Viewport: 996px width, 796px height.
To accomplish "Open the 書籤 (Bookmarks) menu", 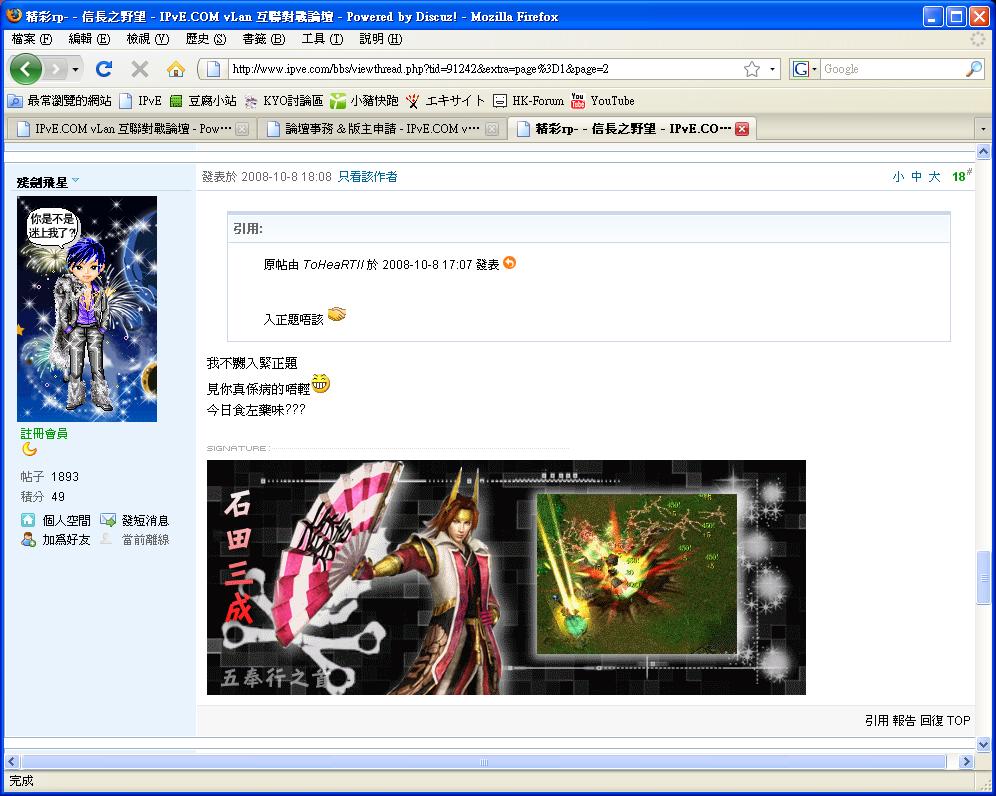I will [x=264, y=39].
